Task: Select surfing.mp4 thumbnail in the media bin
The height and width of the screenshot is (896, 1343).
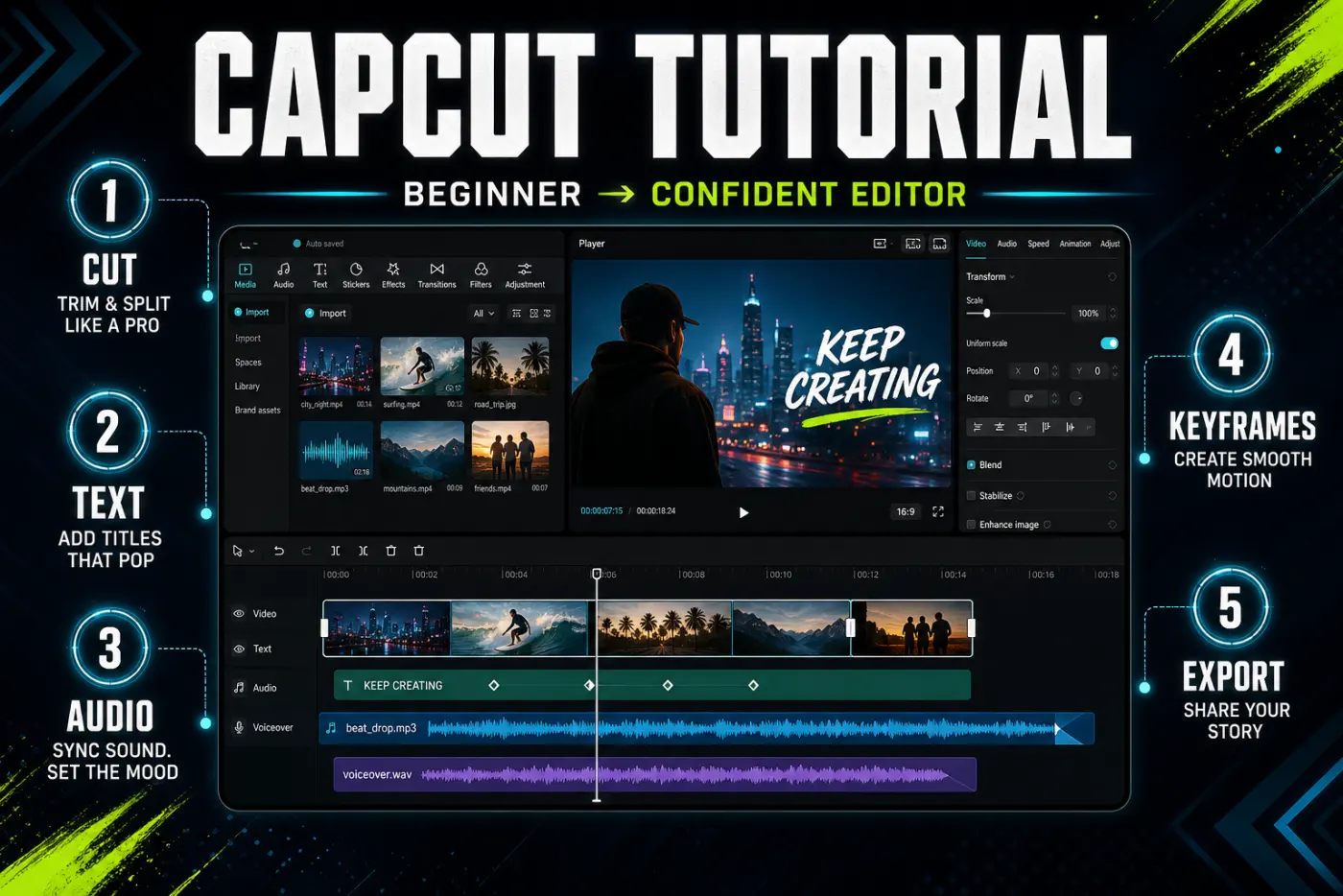Action: pos(422,366)
